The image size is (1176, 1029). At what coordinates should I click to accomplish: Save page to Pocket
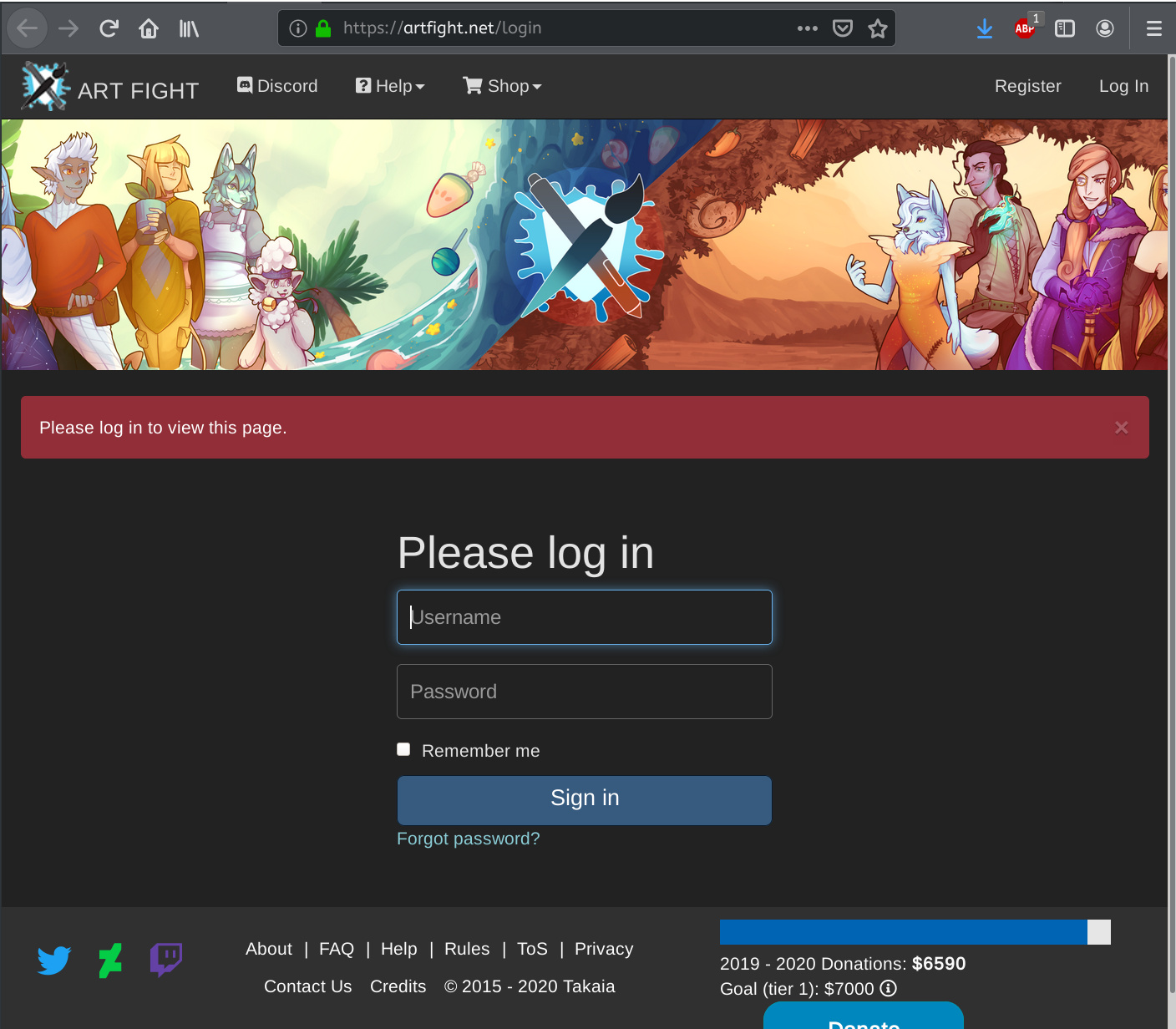pos(843,28)
